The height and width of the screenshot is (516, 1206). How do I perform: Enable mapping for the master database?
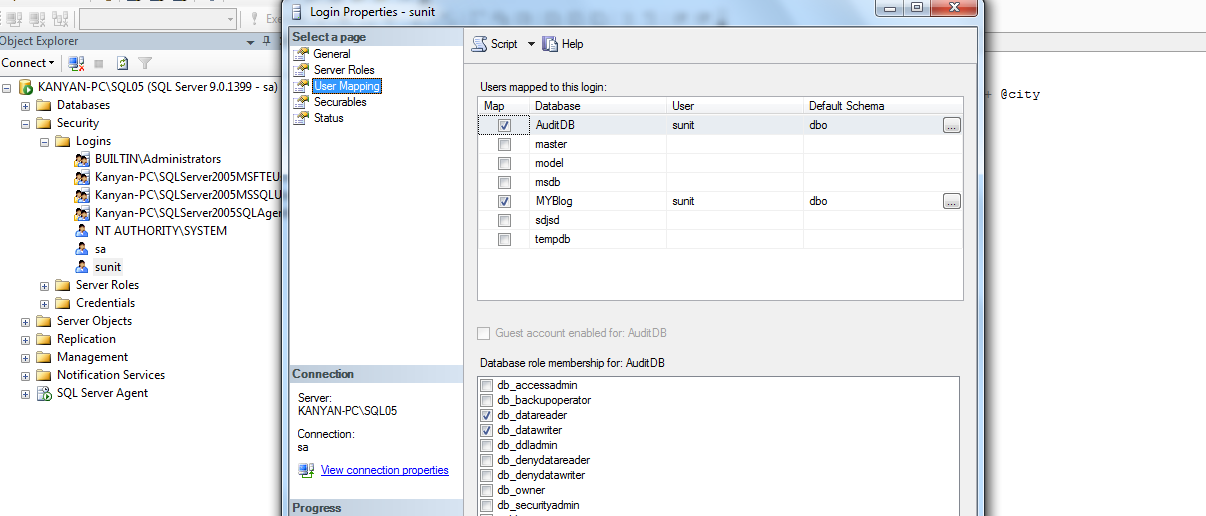(x=504, y=145)
